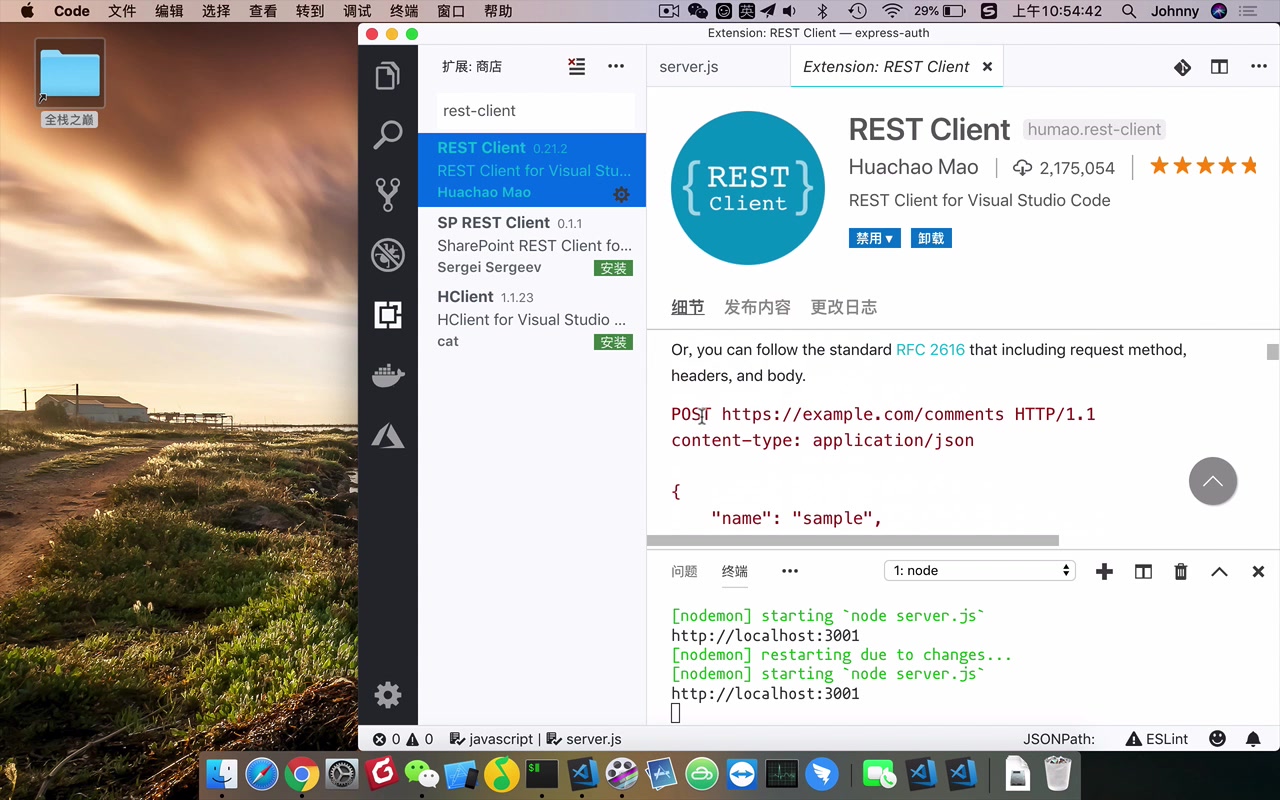This screenshot has width=1280, height=800.
Task: Switch to the 发布内容 contributions tab
Action: pyautogui.click(x=757, y=307)
